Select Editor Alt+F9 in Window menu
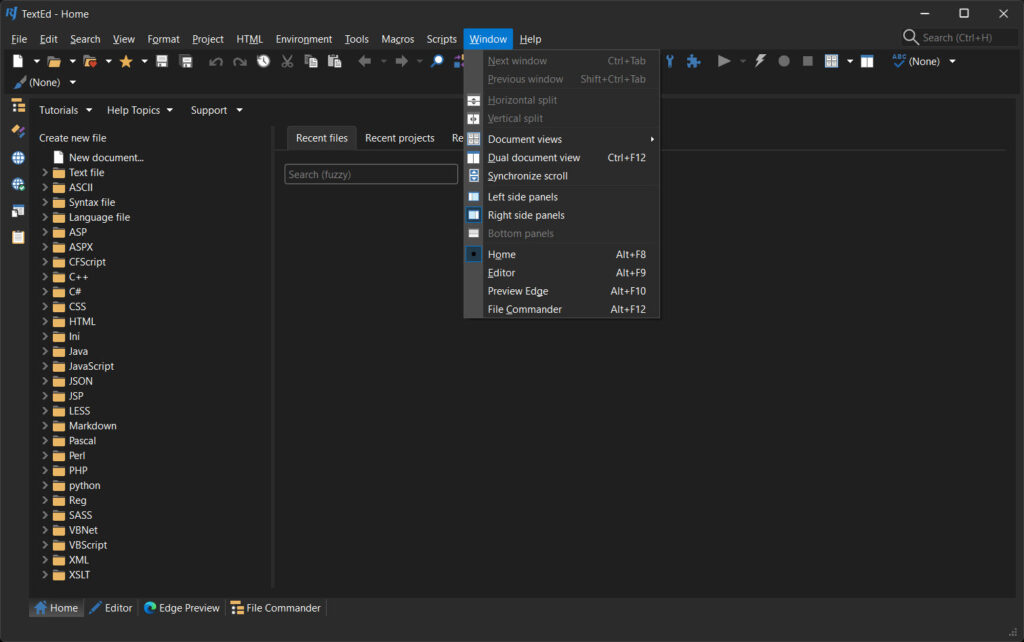Image resolution: width=1024 pixels, height=642 pixels. [562, 272]
